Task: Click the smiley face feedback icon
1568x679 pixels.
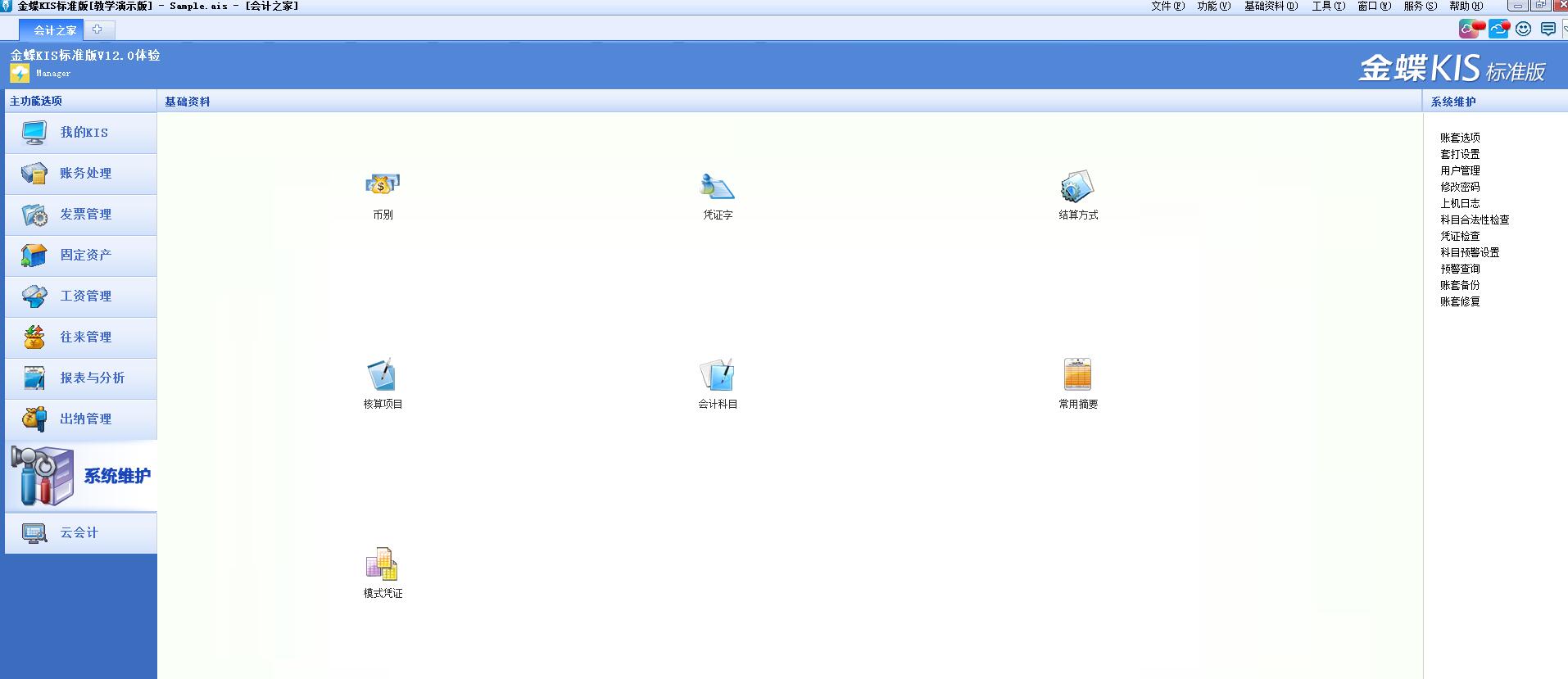Action: click(1523, 29)
